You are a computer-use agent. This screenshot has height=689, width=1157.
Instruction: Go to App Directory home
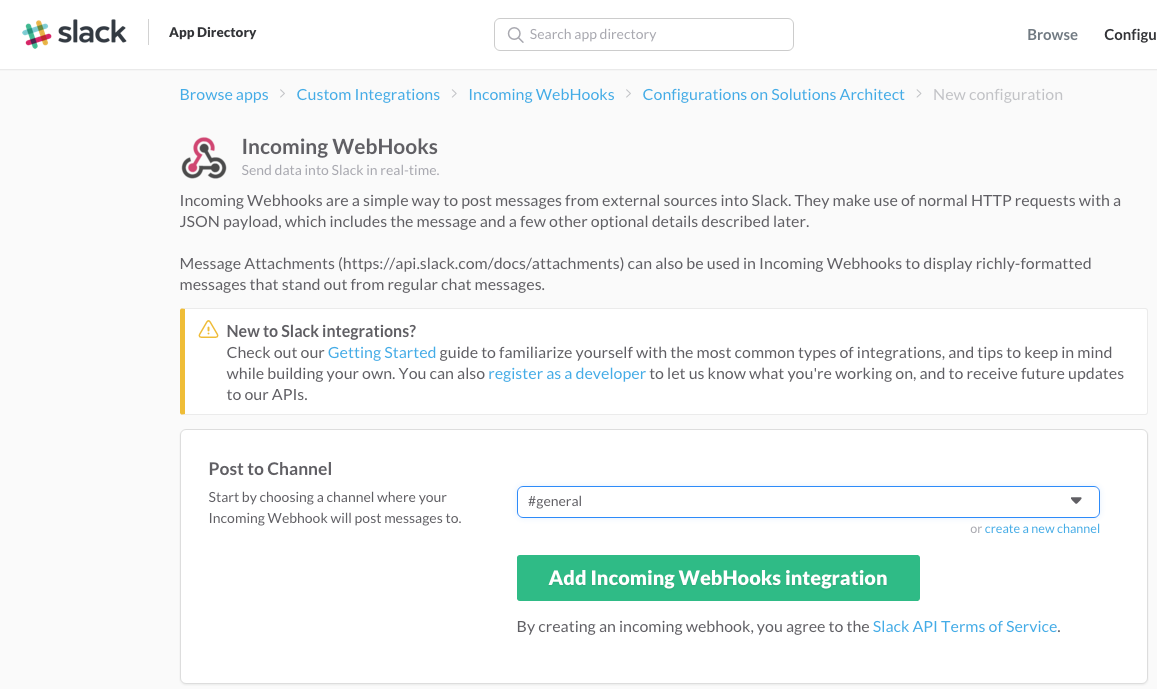click(213, 32)
